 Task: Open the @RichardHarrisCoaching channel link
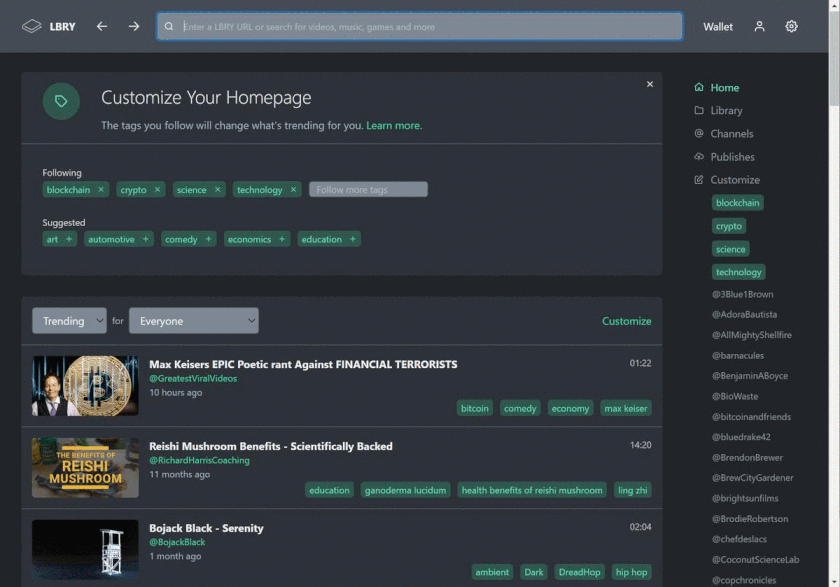(x=199, y=460)
